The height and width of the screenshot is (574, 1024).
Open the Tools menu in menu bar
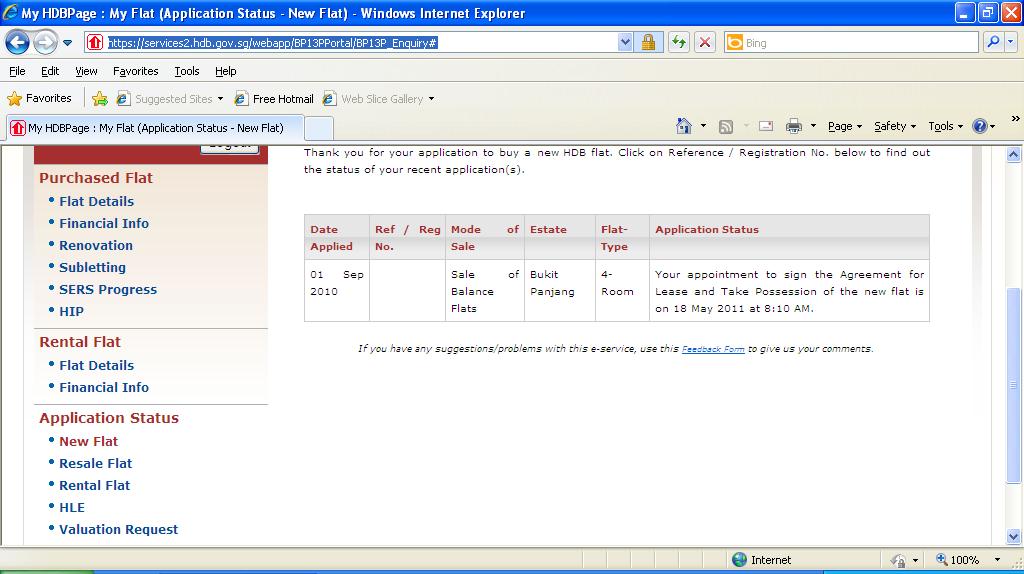click(187, 71)
